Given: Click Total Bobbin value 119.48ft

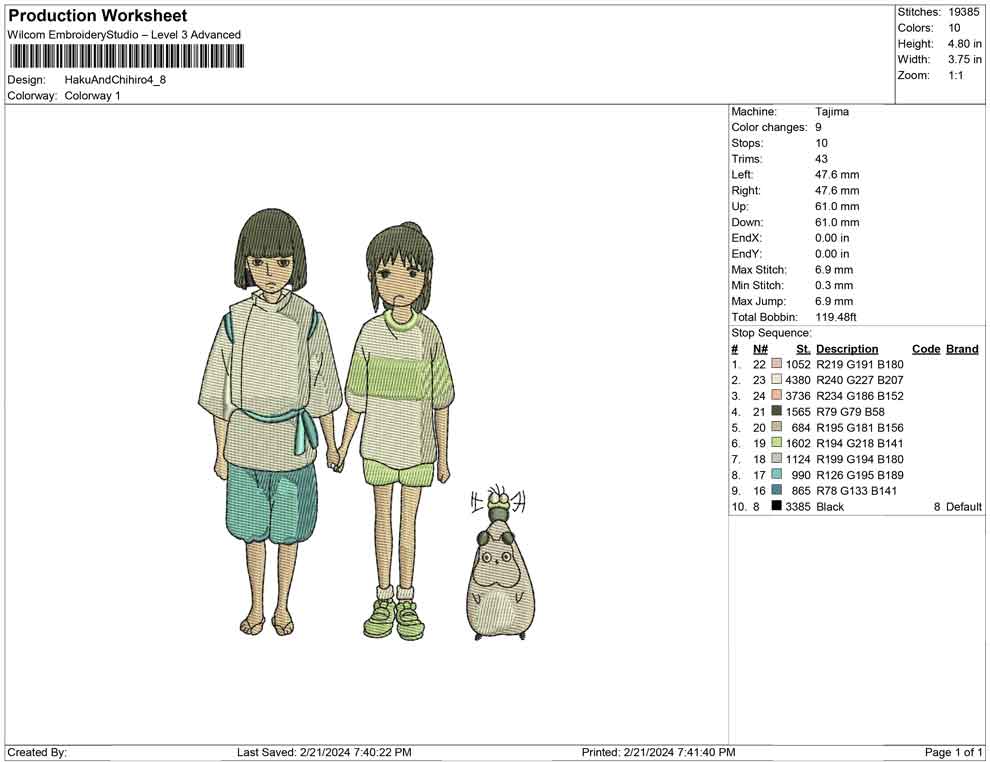Looking at the screenshot, I should [x=835, y=316].
